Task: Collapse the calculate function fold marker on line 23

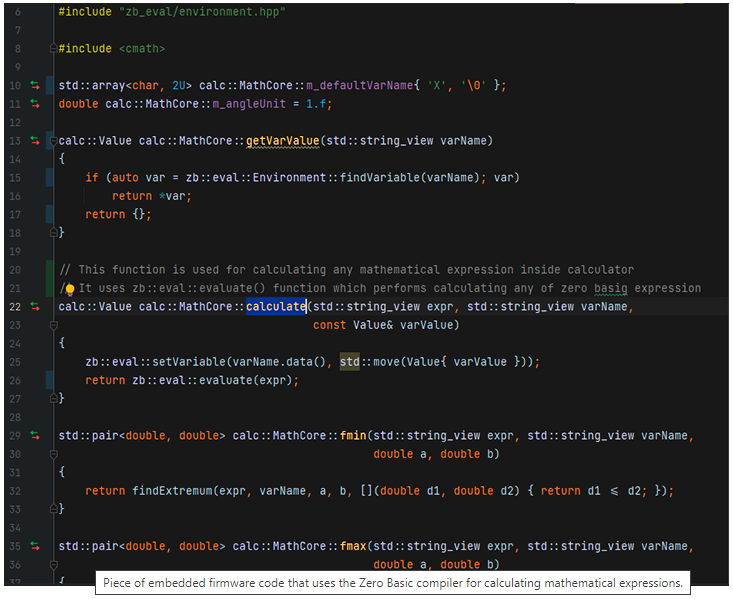Action: point(54,325)
